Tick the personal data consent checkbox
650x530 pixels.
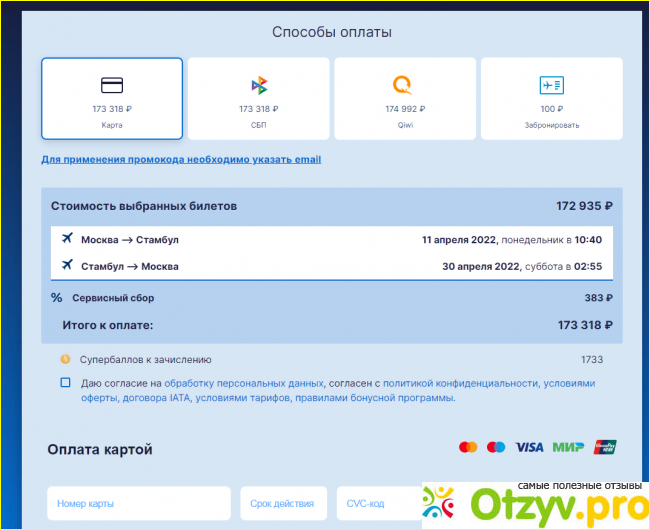click(x=65, y=383)
